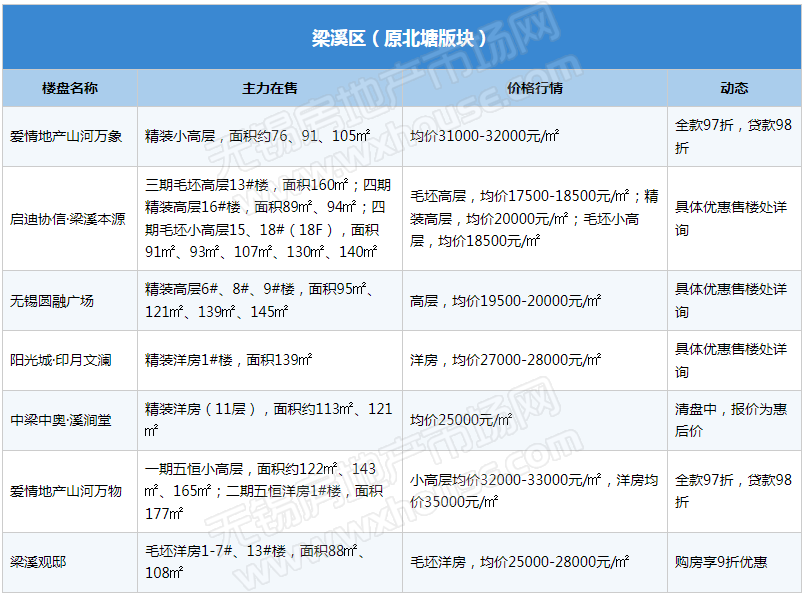Click the 爱情地产山河万物 project name
The height and width of the screenshot is (598, 806).
[66, 491]
